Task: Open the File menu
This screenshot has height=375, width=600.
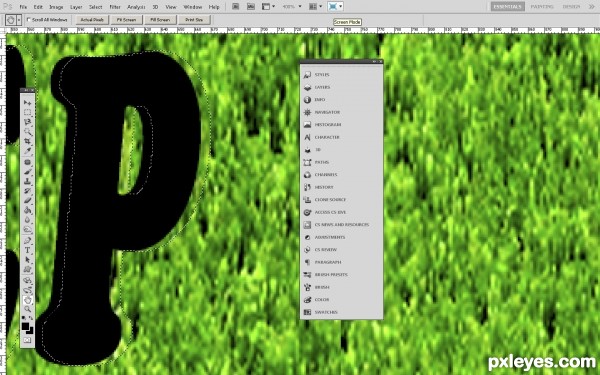Action: [23, 7]
